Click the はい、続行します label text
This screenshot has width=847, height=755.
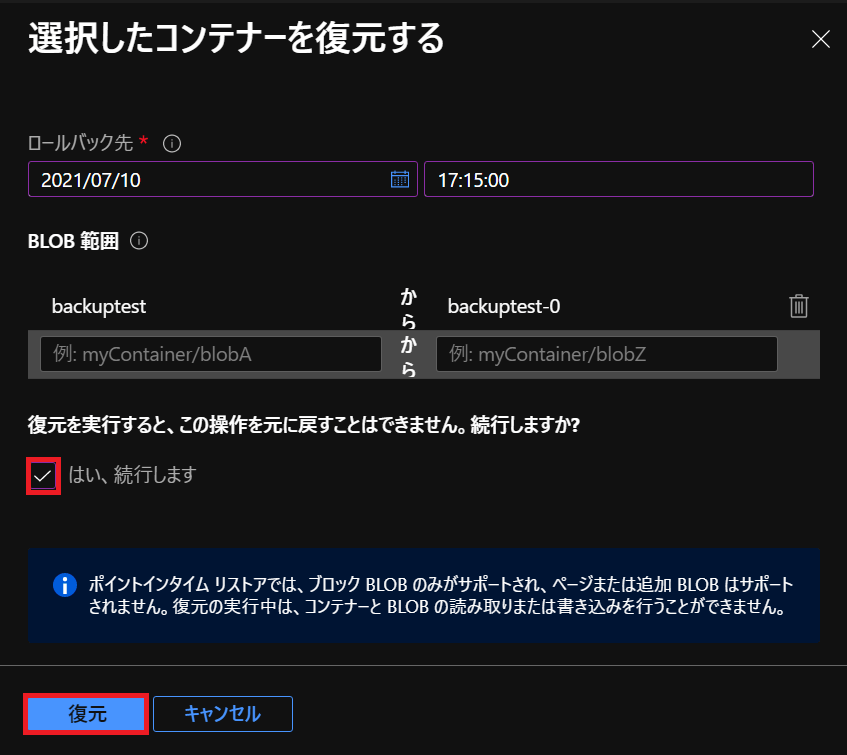tap(132, 475)
